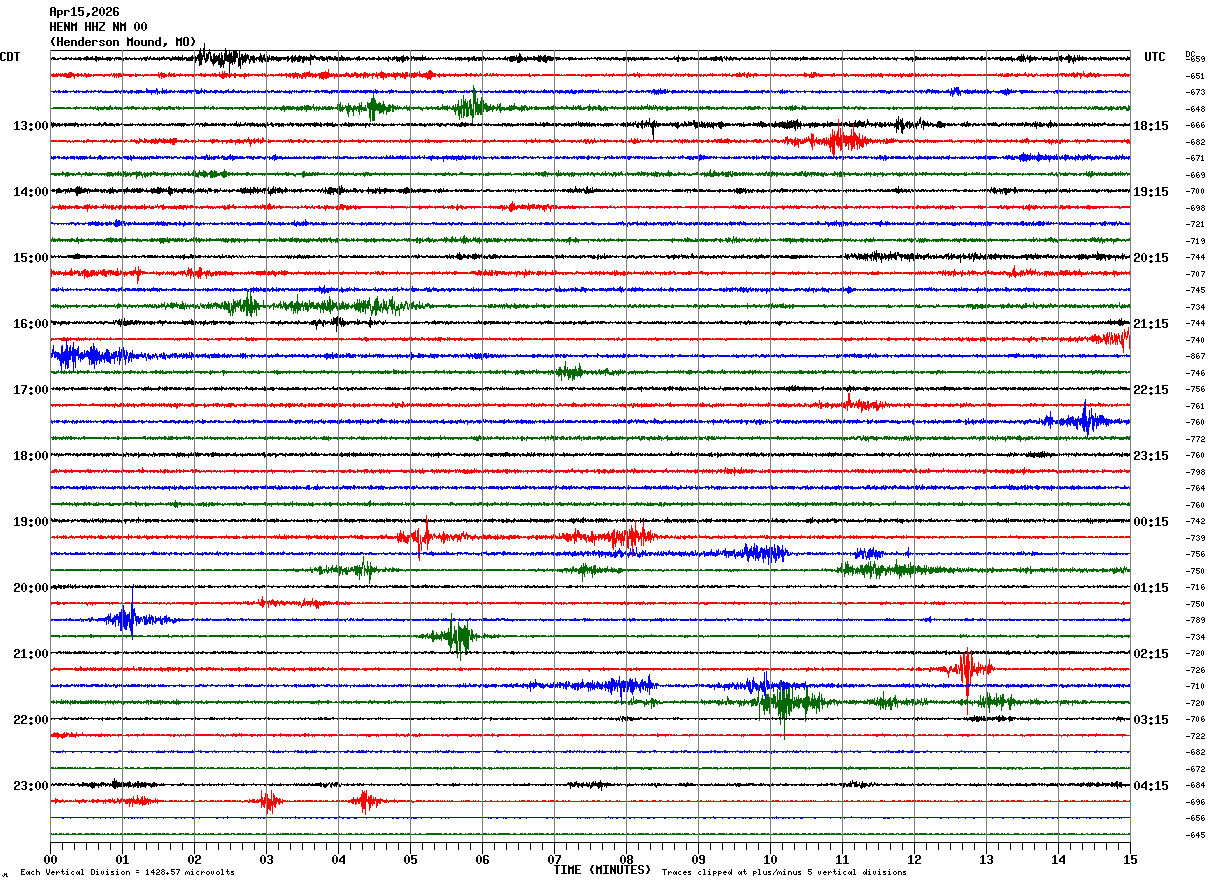Click the DC offset value -651
This screenshot has width=1210, height=886.
pos(1195,76)
